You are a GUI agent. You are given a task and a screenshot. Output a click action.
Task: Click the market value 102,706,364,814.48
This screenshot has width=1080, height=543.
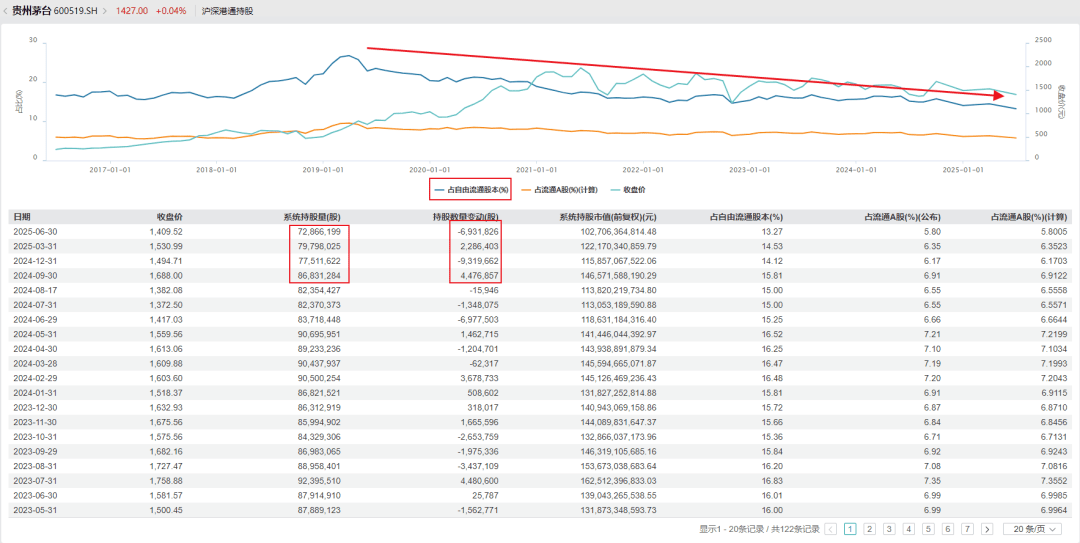619,232
